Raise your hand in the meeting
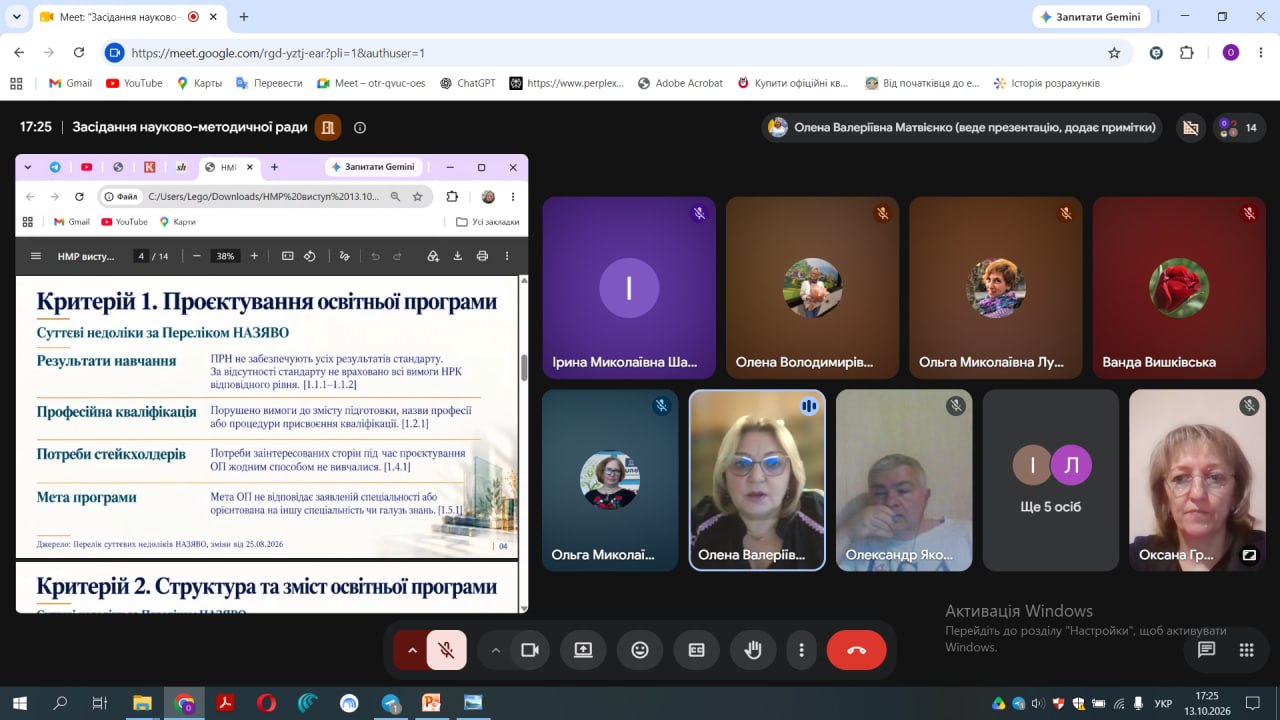This screenshot has width=1280, height=720. click(x=753, y=650)
